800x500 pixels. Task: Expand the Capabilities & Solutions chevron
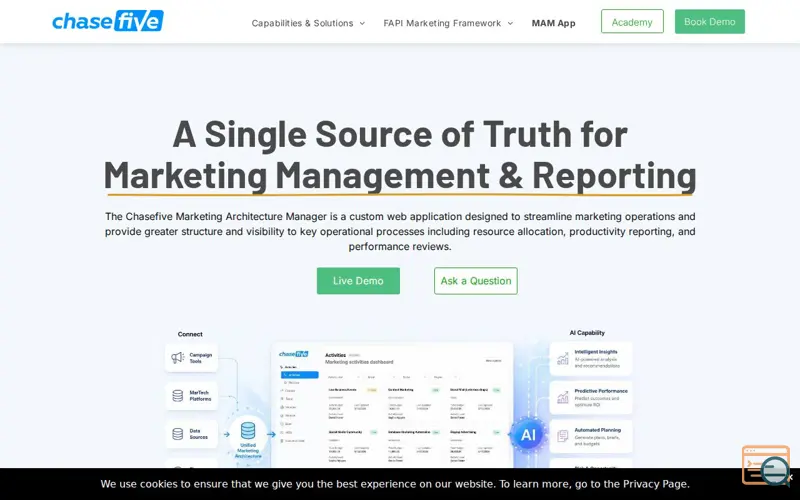[x=362, y=23]
